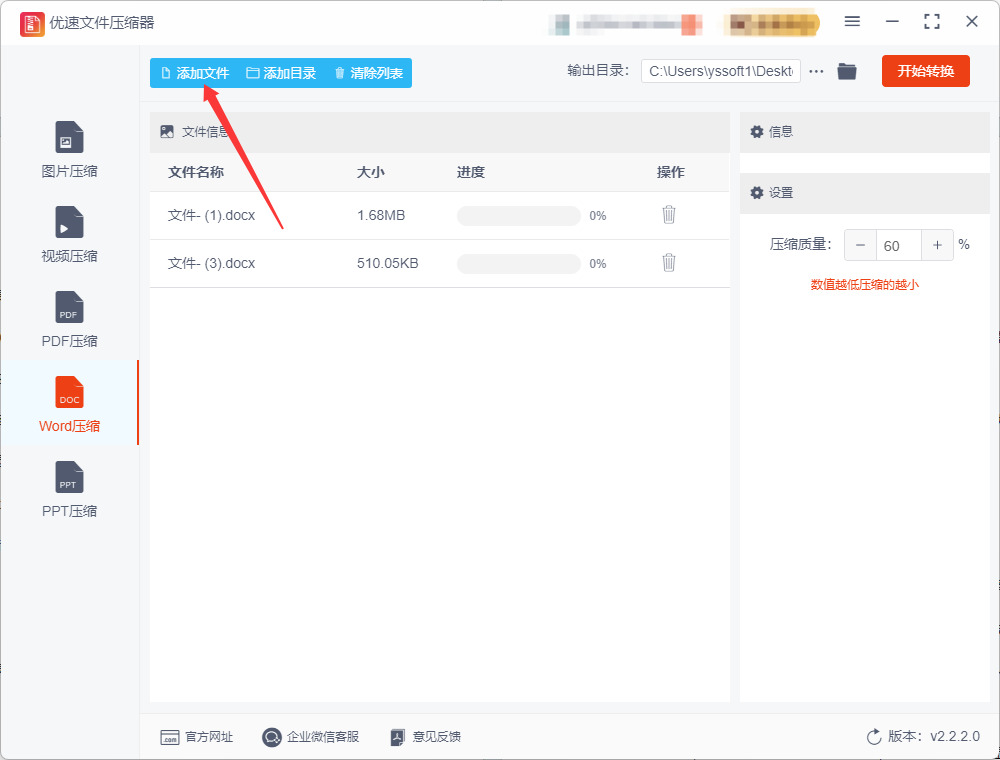This screenshot has width=1000, height=760.
Task: Open the 图片压缩 image compression tool
Action: 69,149
